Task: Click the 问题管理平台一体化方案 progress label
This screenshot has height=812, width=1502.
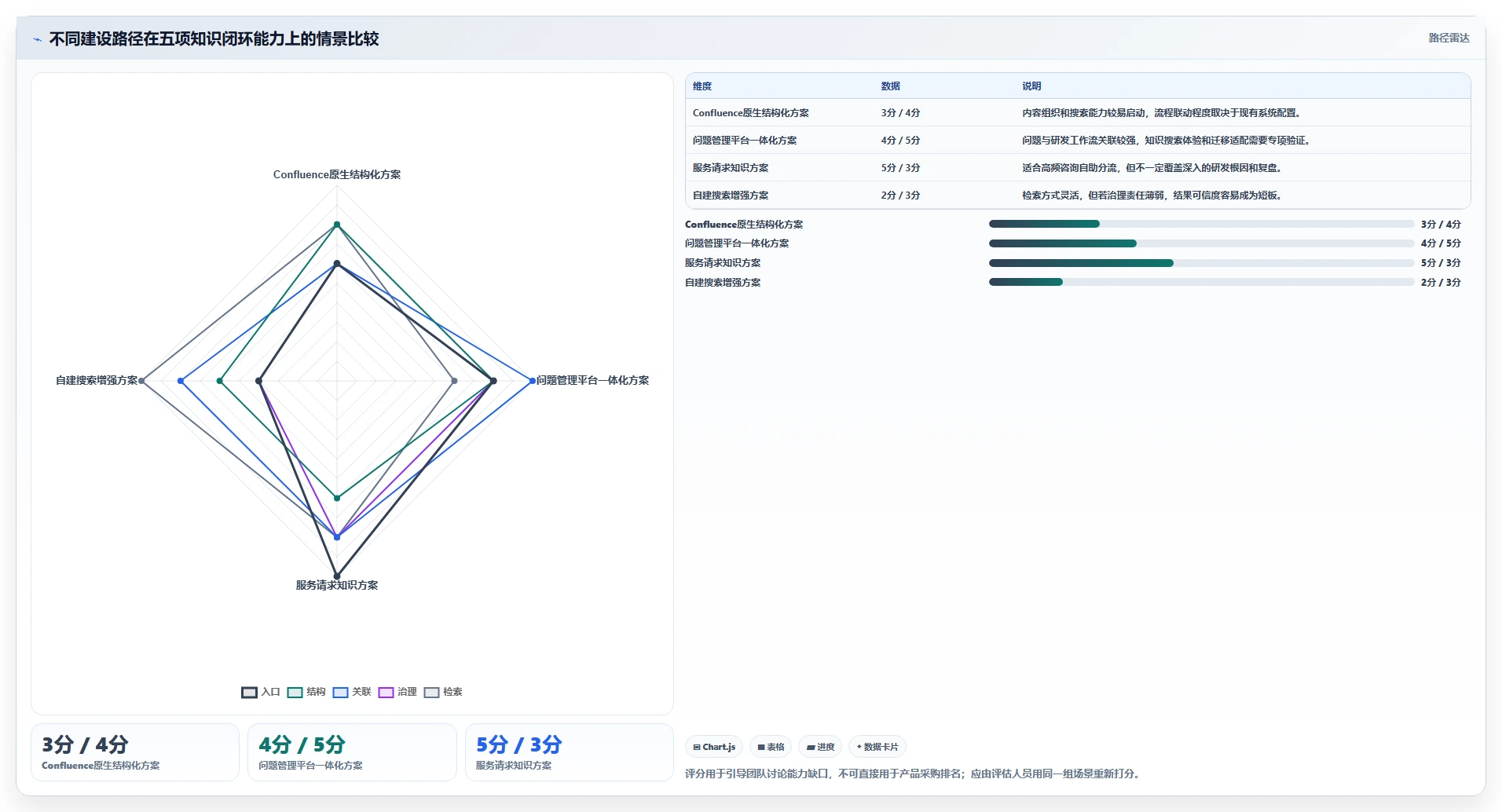Action: [x=737, y=243]
